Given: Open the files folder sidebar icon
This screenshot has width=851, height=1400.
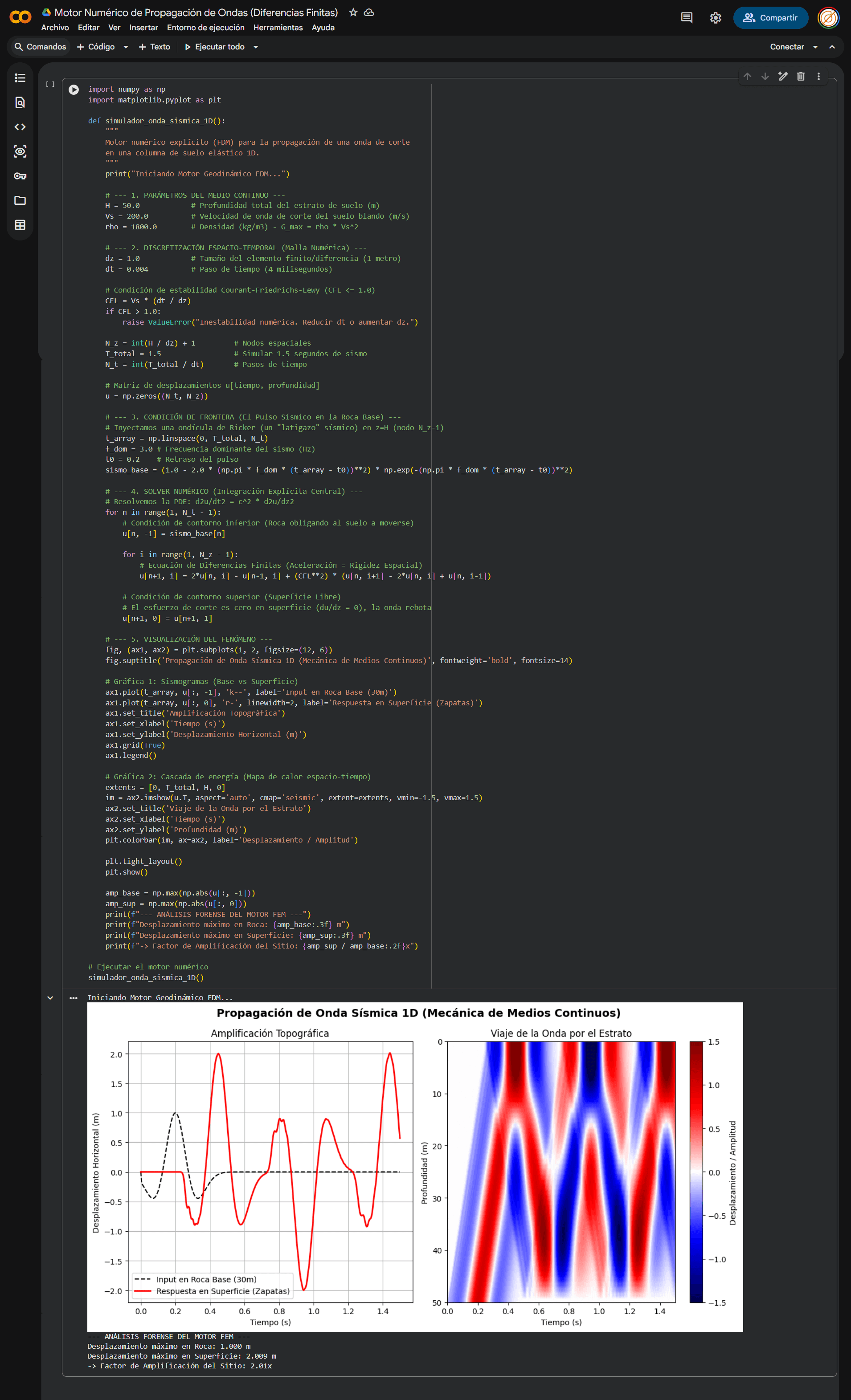Looking at the screenshot, I should (20, 200).
